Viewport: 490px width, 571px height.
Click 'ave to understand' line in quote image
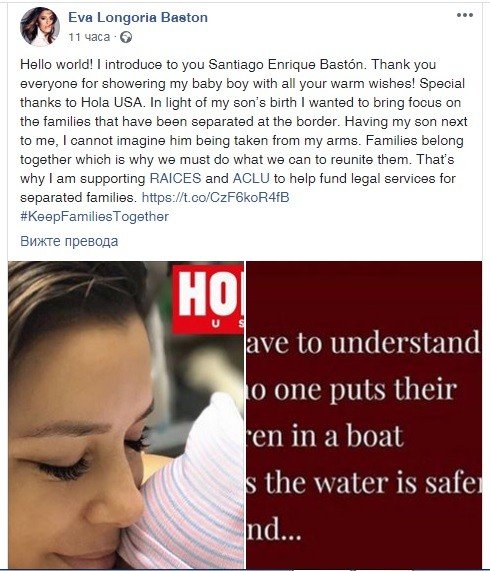[363, 343]
